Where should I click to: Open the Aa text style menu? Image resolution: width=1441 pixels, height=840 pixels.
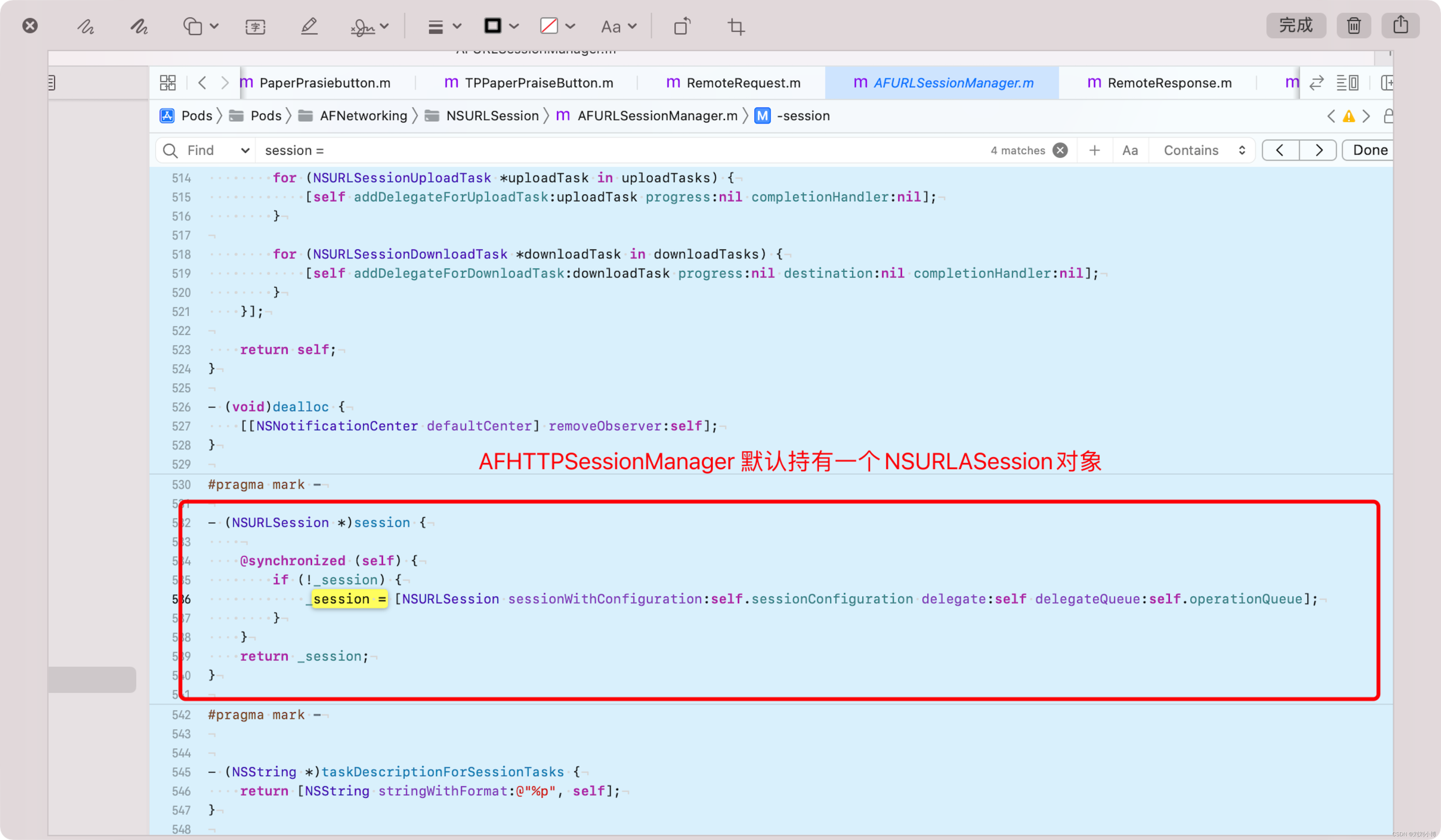point(618,26)
